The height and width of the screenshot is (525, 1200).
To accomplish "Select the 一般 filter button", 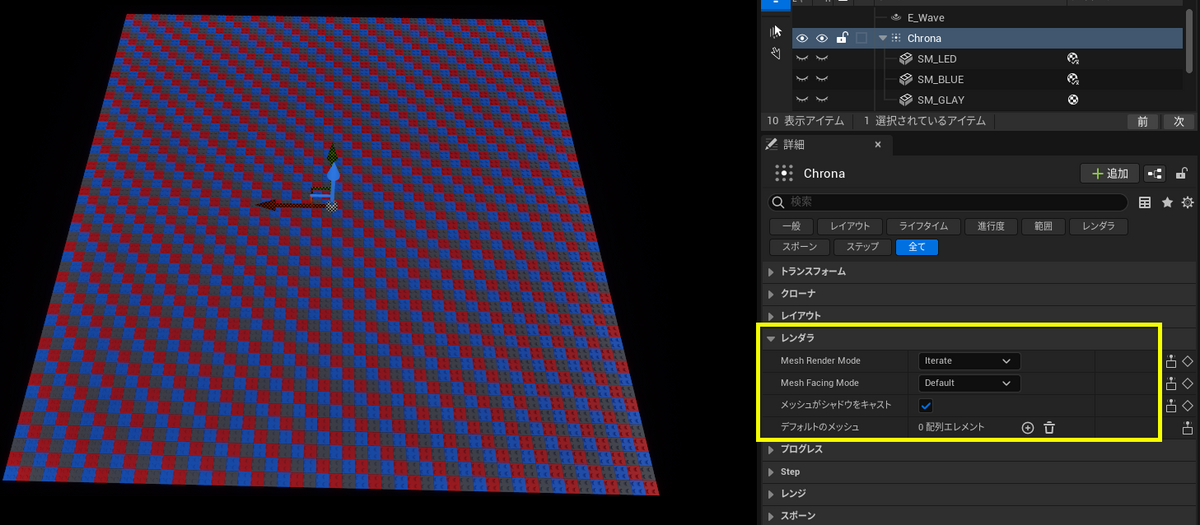I will pyautogui.click(x=789, y=226).
